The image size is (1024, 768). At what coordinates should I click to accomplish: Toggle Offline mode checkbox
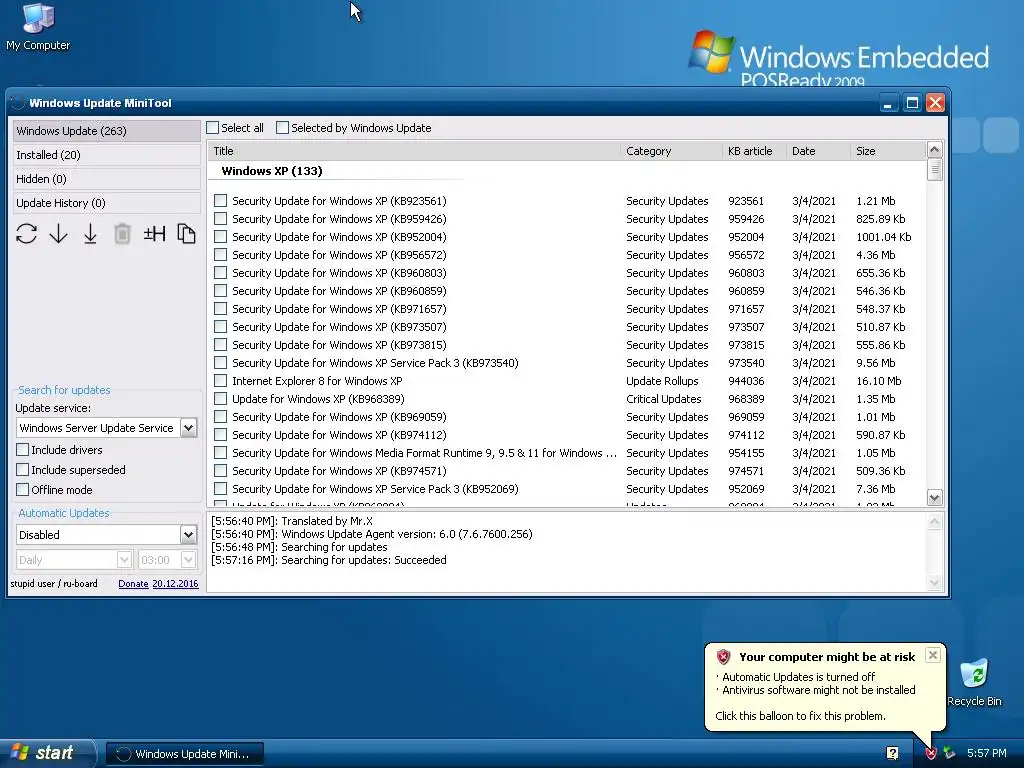click(x=23, y=490)
